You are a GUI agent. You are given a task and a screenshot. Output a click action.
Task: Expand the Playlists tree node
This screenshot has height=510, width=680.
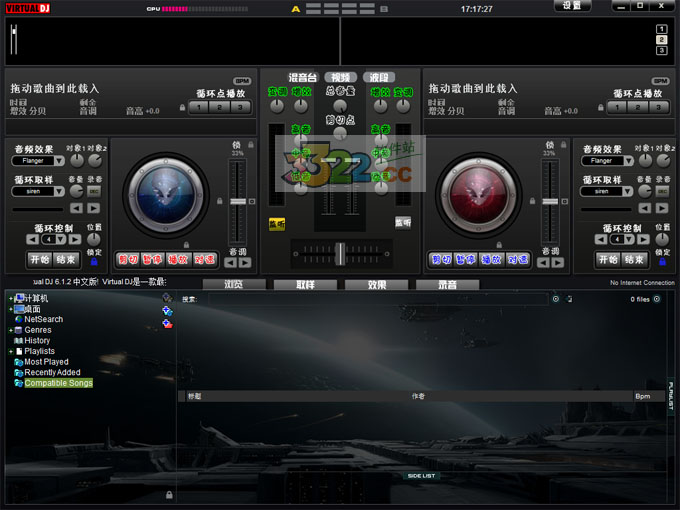(x=11, y=351)
